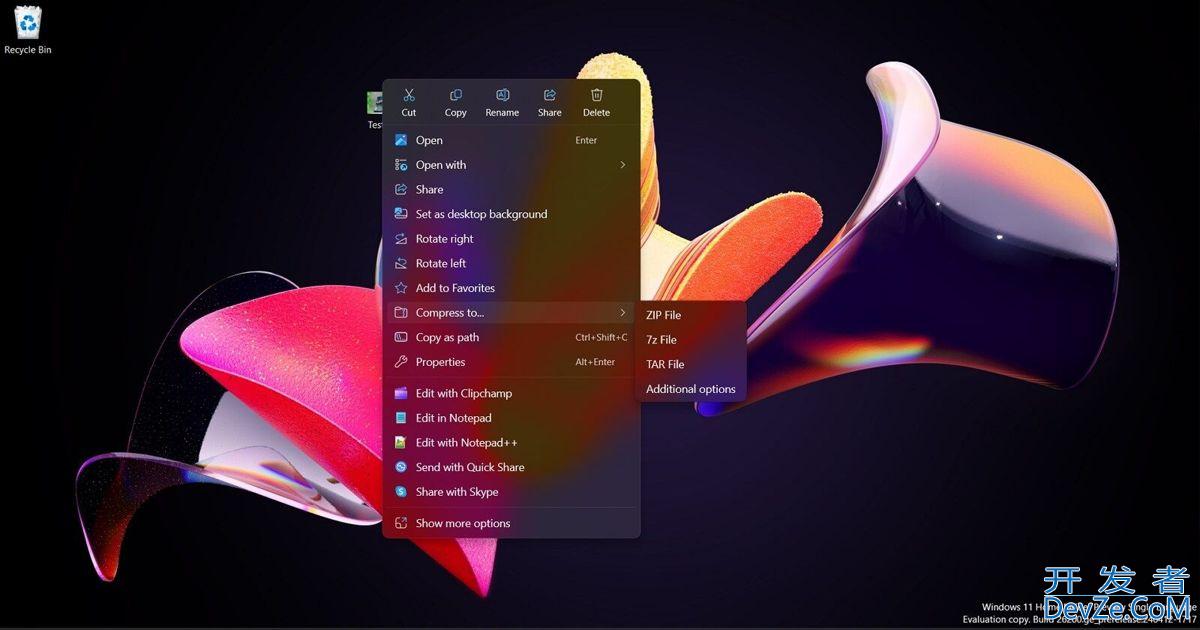This screenshot has height=630, width=1200.
Task: Choose Edit in Notepad
Action: tap(511, 418)
